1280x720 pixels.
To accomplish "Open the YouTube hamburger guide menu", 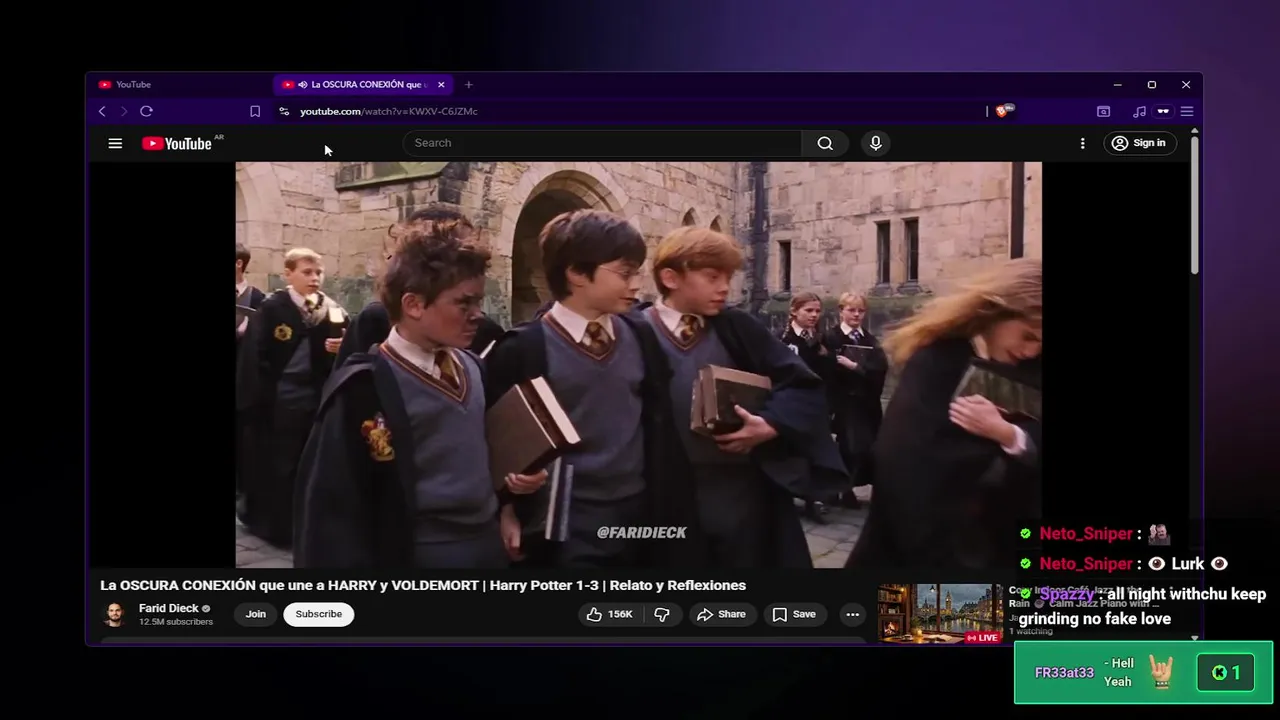I will click(115, 143).
